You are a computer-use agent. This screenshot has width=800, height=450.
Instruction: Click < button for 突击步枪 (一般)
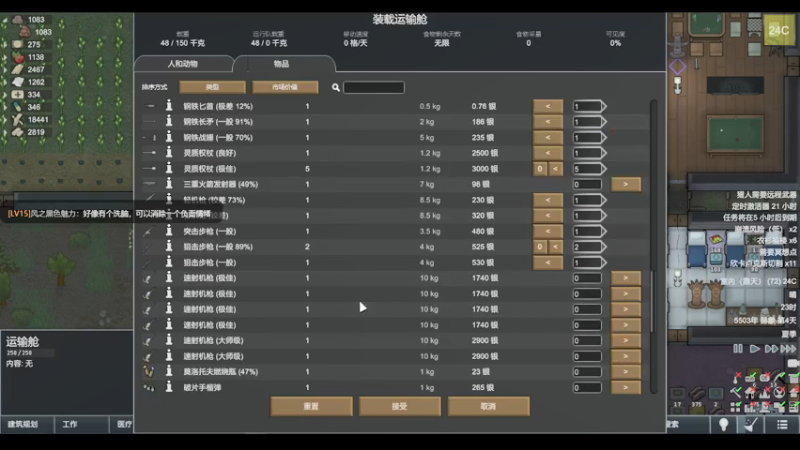[x=548, y=231]
